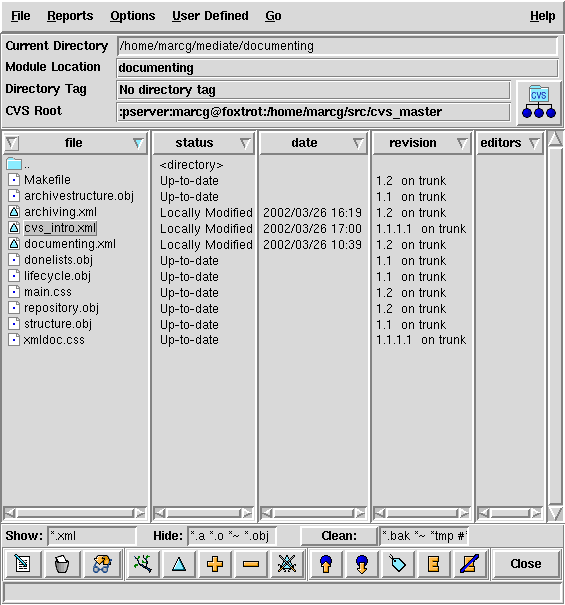
Task: Click the Close button
Action: click(x=526, y=564)
